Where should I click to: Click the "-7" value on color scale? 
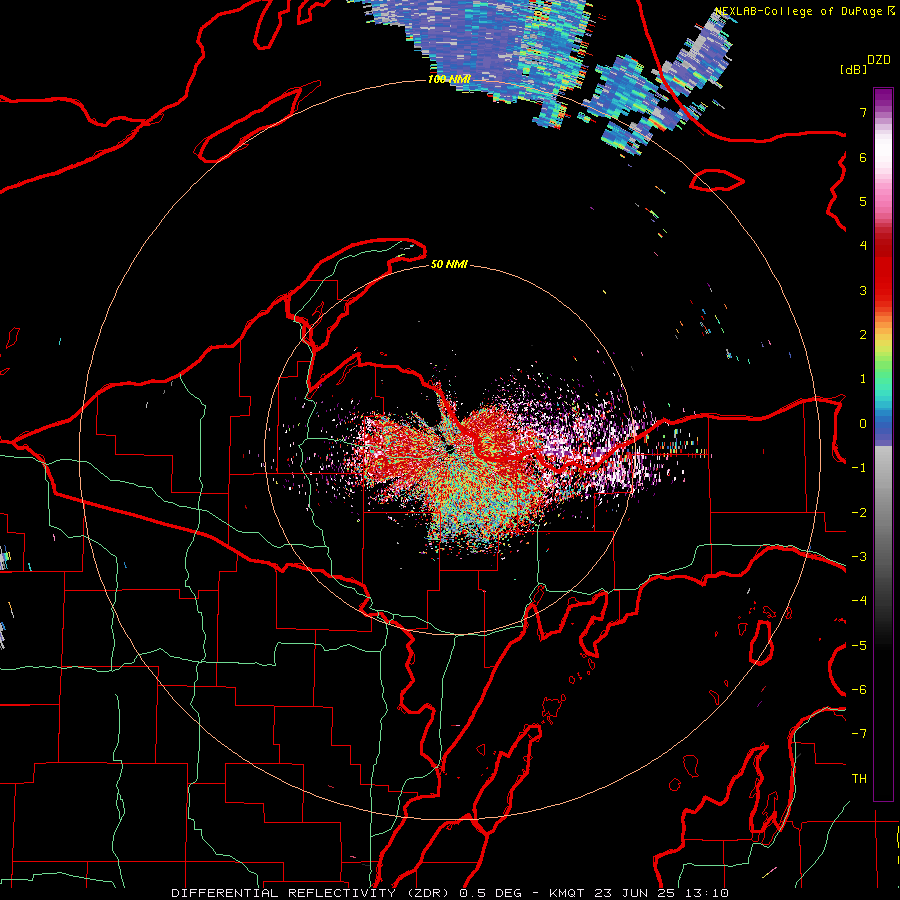(x=859, y=734)
